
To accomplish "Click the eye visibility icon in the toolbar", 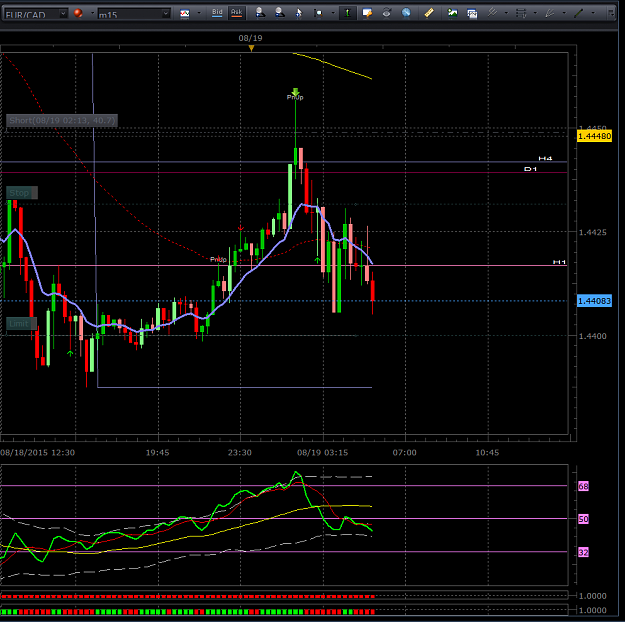I will click(387, 13).
